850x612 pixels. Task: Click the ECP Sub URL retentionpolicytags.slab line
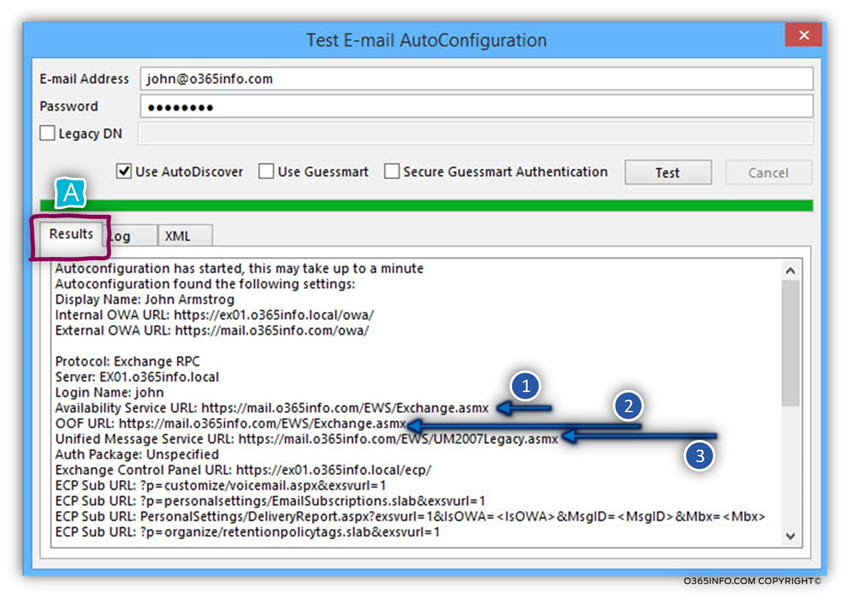click(247, 532)
